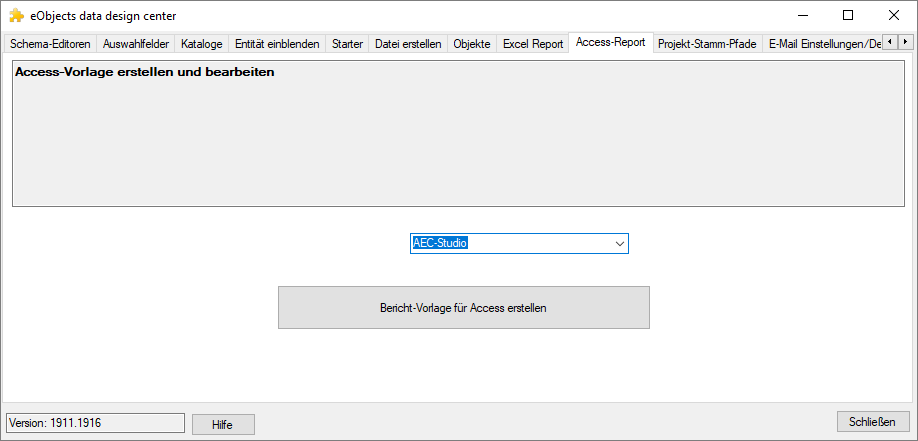Expand the AEC-Studio dropdown arrow
This screenshot has width=918, height=441.
620,244
